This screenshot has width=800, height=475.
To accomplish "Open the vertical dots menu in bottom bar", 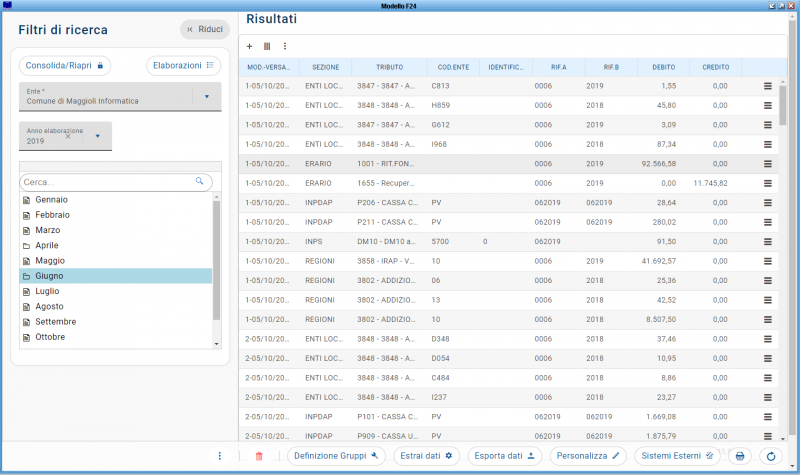I will 220,456.
